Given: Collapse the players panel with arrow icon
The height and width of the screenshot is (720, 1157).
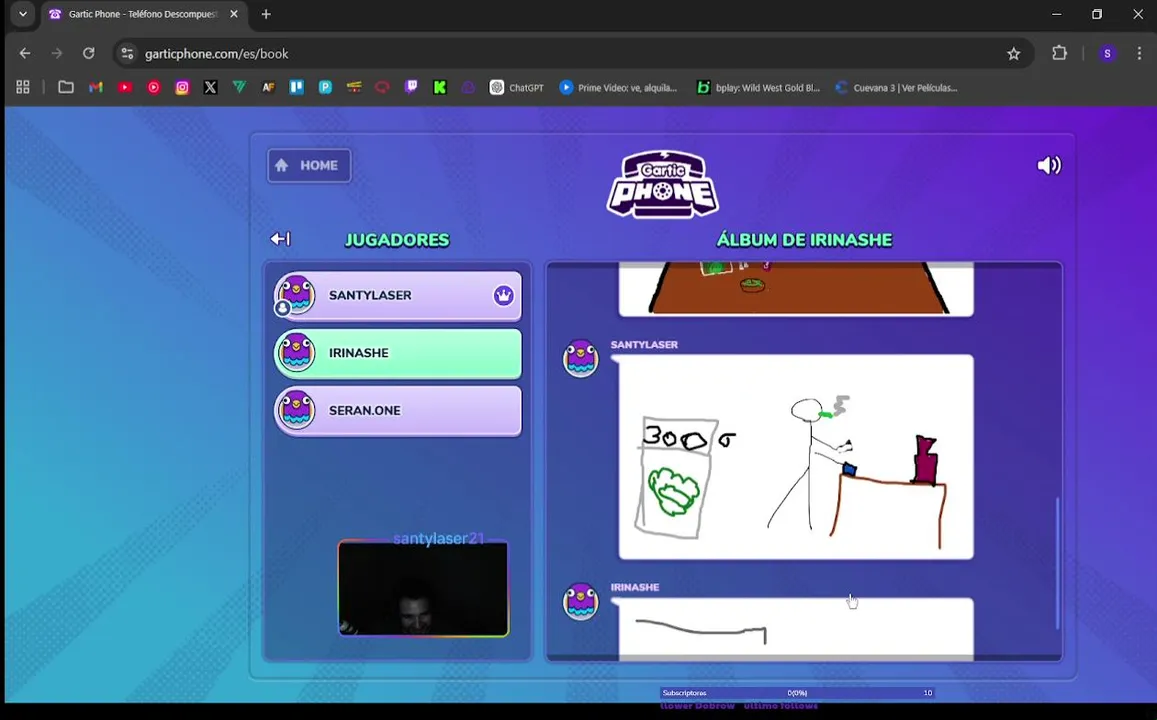Looking at the screenshot, I should [280, 238].
